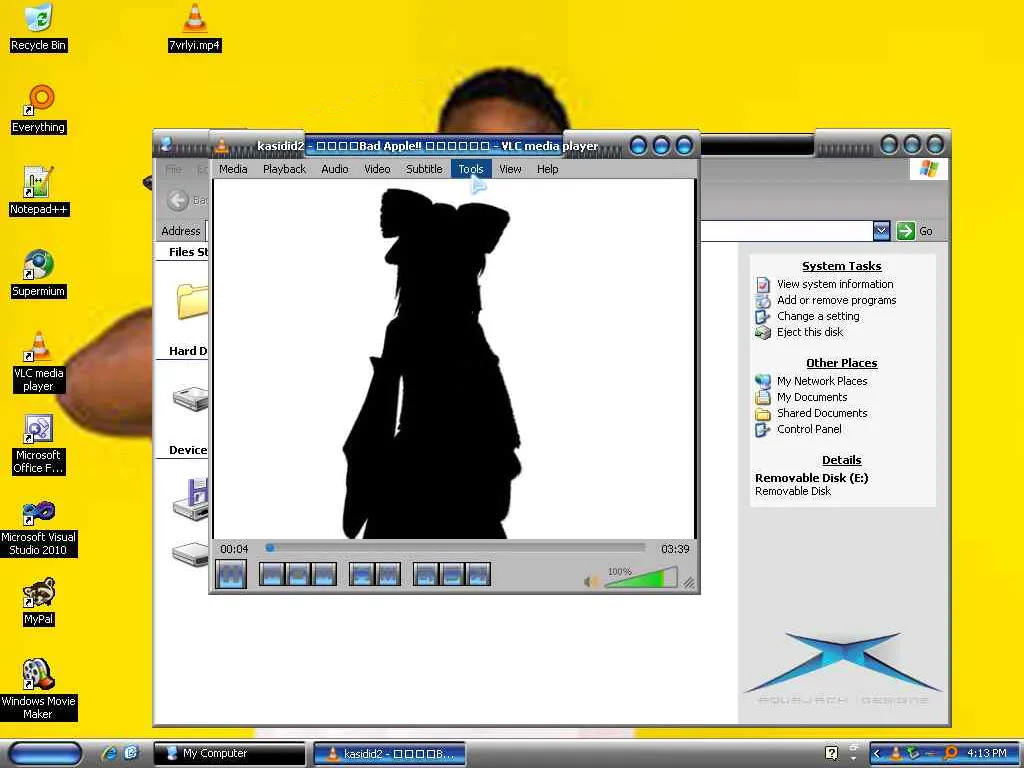Toggle the VLC playlist button
The image size is (1024, 768).
(x=426, y=575)
